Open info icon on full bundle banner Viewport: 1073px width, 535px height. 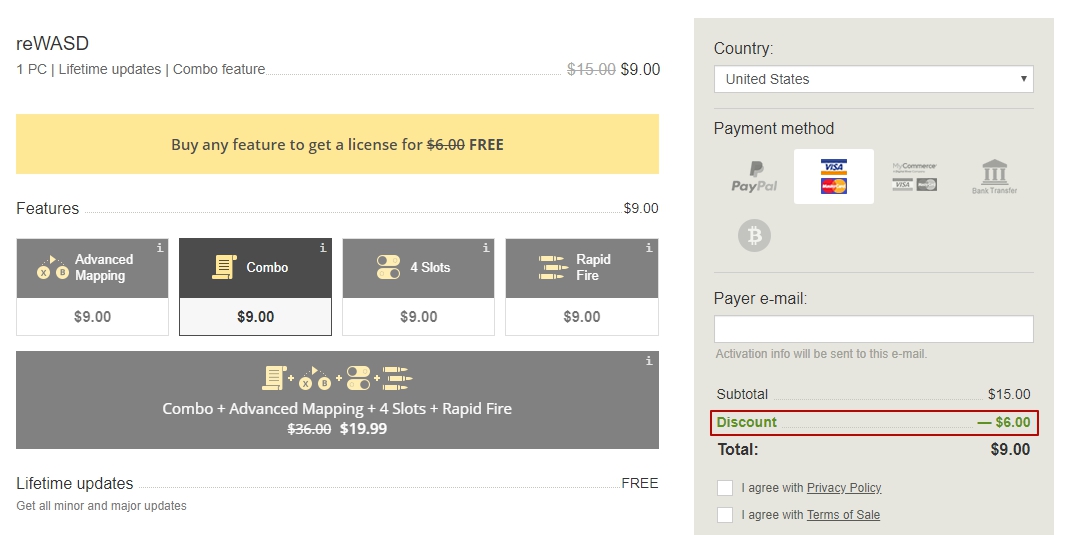[648, 361]
